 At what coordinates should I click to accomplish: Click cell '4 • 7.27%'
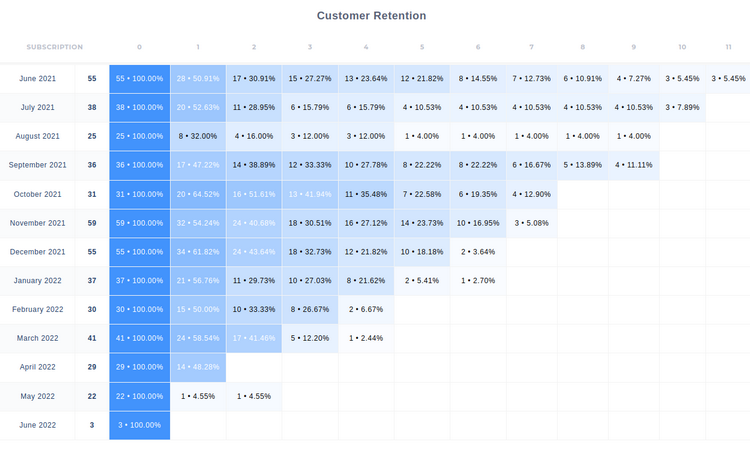point(634,78)
